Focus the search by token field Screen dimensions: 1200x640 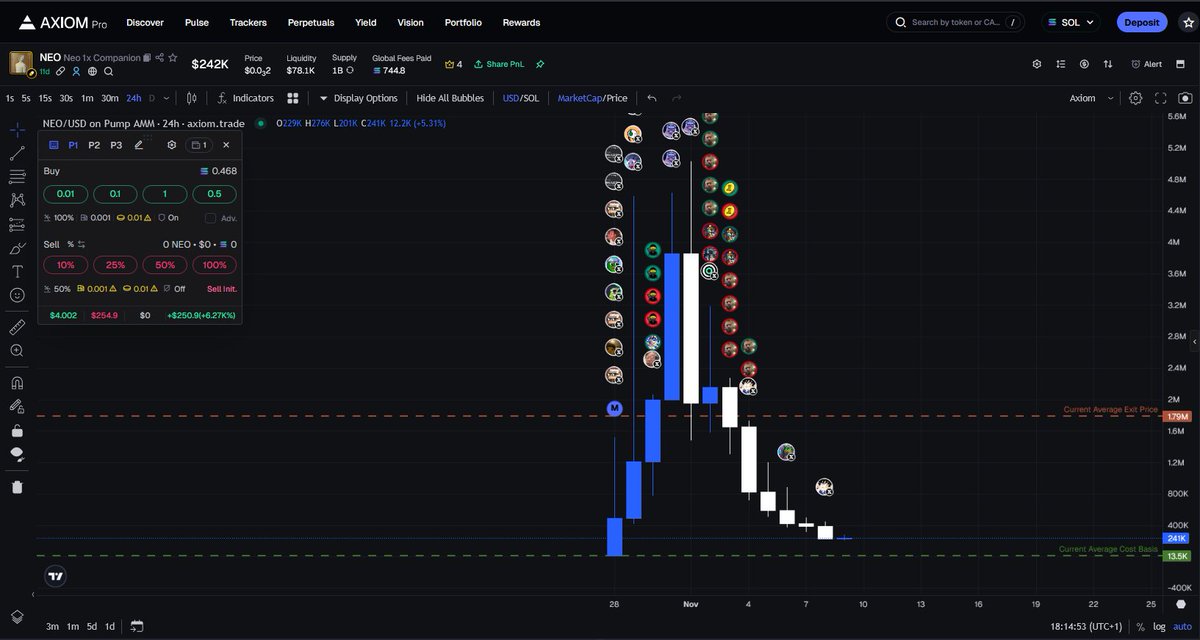point(956,22)
